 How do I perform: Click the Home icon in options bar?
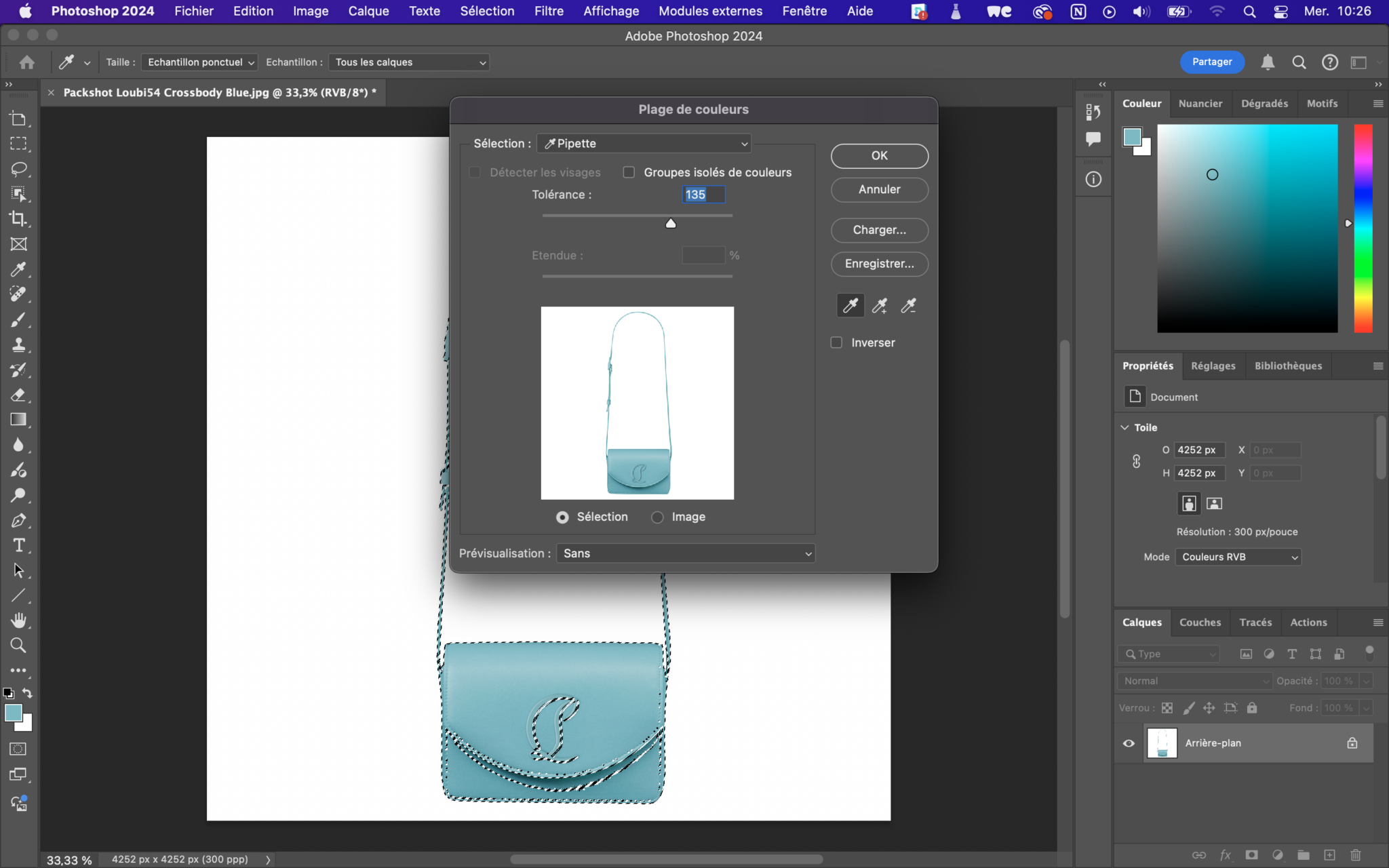click(27, 62)
